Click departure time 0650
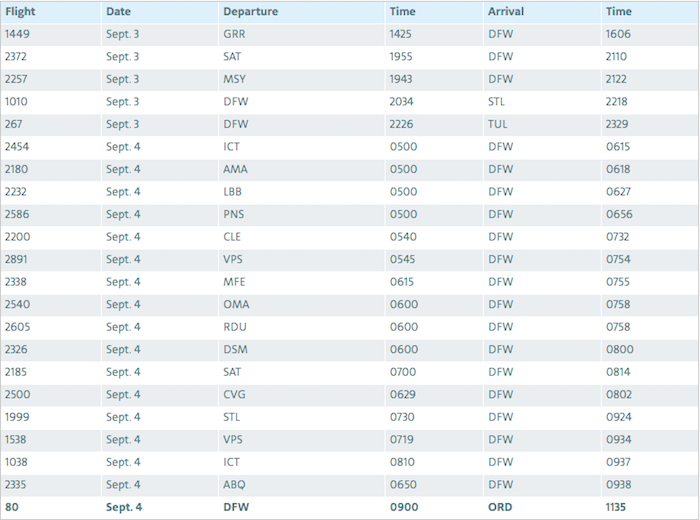The height and width of the screenshot is (520, 700). (404, 485)
